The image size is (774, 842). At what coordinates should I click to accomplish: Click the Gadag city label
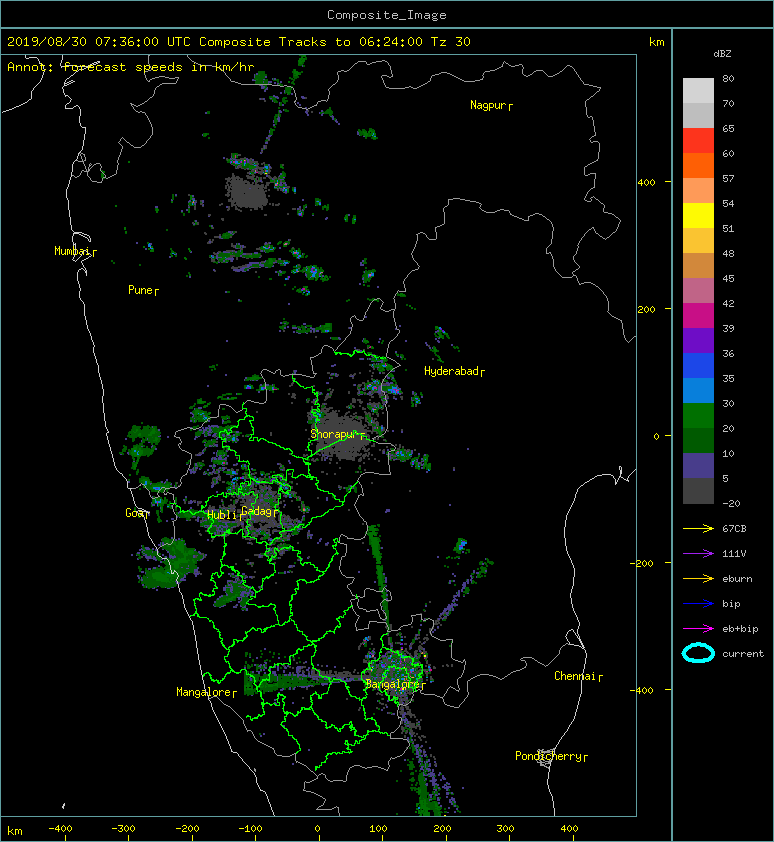tap(259, 511)
